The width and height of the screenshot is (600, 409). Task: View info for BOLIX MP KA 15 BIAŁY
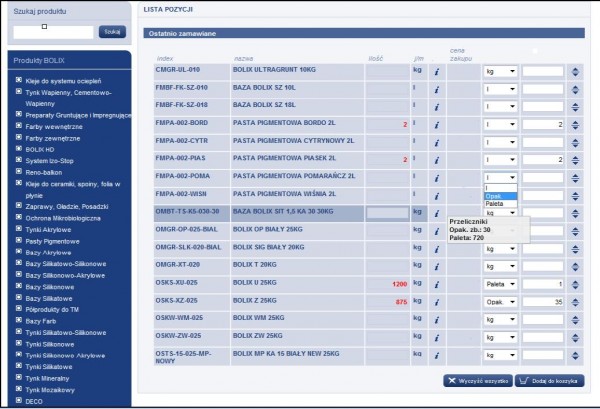(x=437, y=355)
